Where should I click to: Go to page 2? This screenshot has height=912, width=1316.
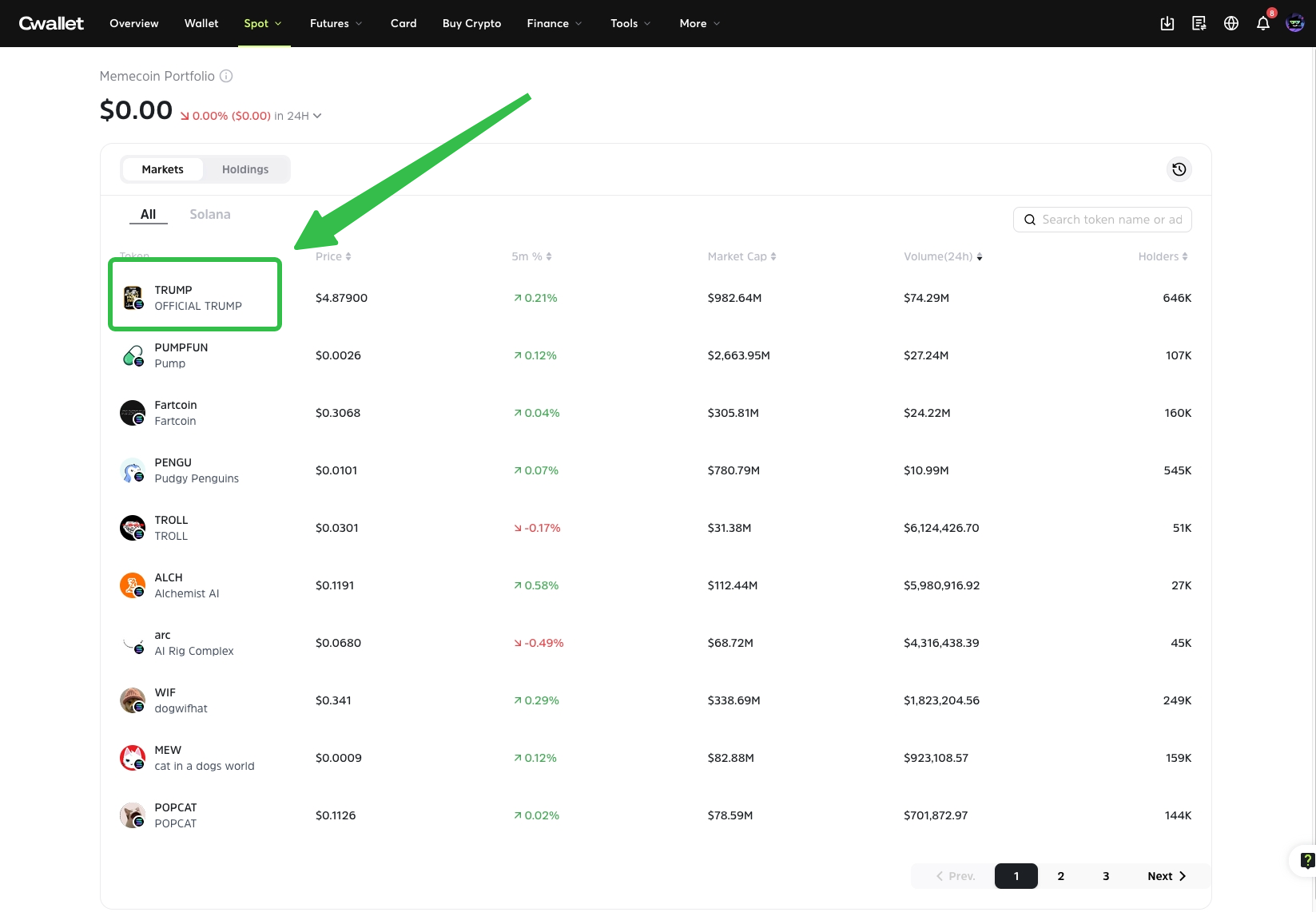pos(1060,876)
